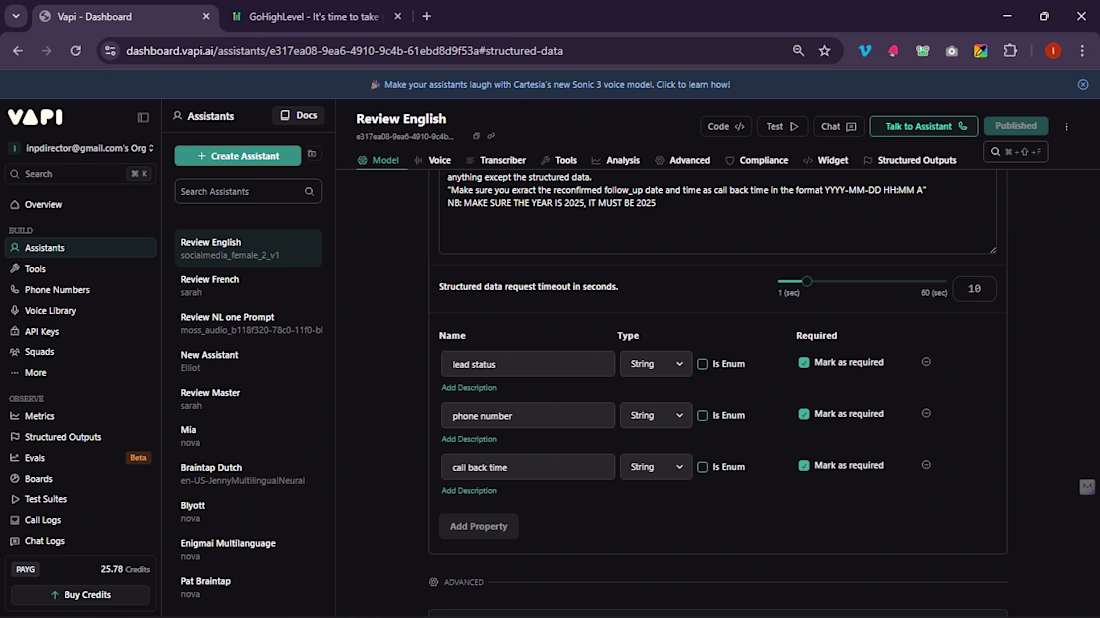Viewport: 1100px width, 618px height.
Task: Click the Published button
Action: [x=1016, y=126]
